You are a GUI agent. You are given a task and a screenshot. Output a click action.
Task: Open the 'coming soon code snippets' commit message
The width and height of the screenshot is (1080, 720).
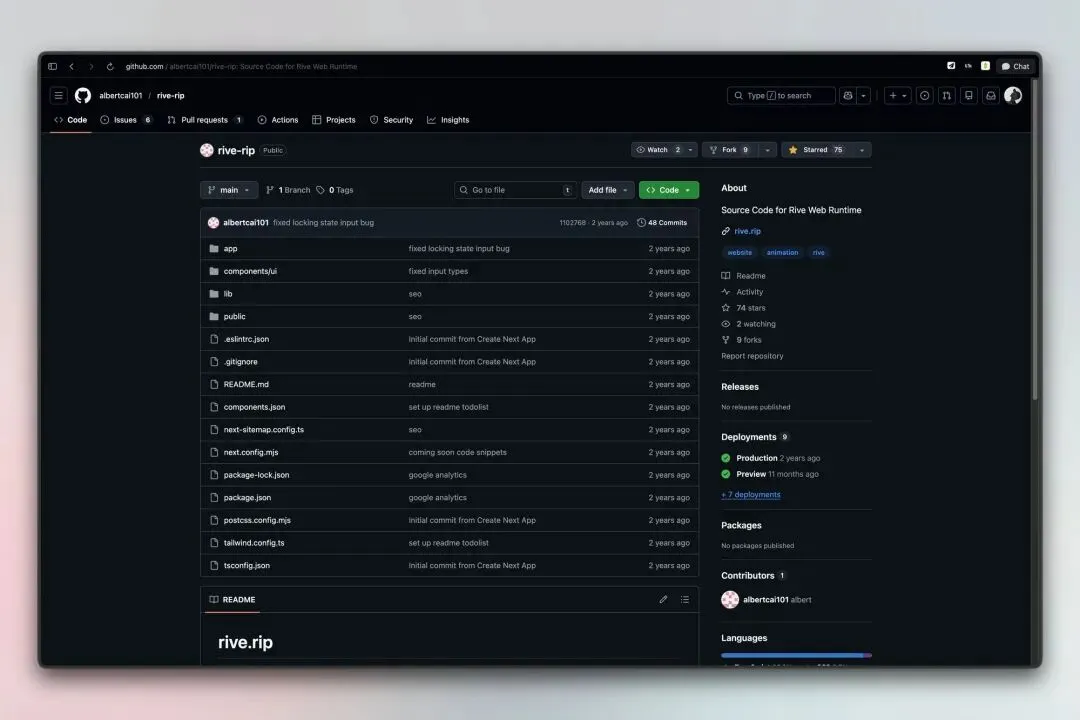pos(457,453)
